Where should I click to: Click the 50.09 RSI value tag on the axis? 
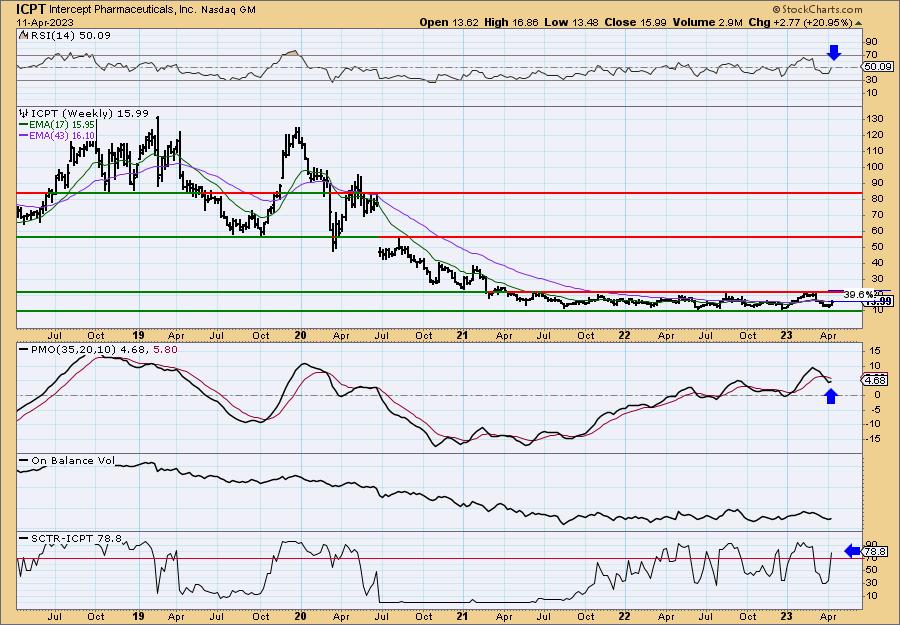877,67
